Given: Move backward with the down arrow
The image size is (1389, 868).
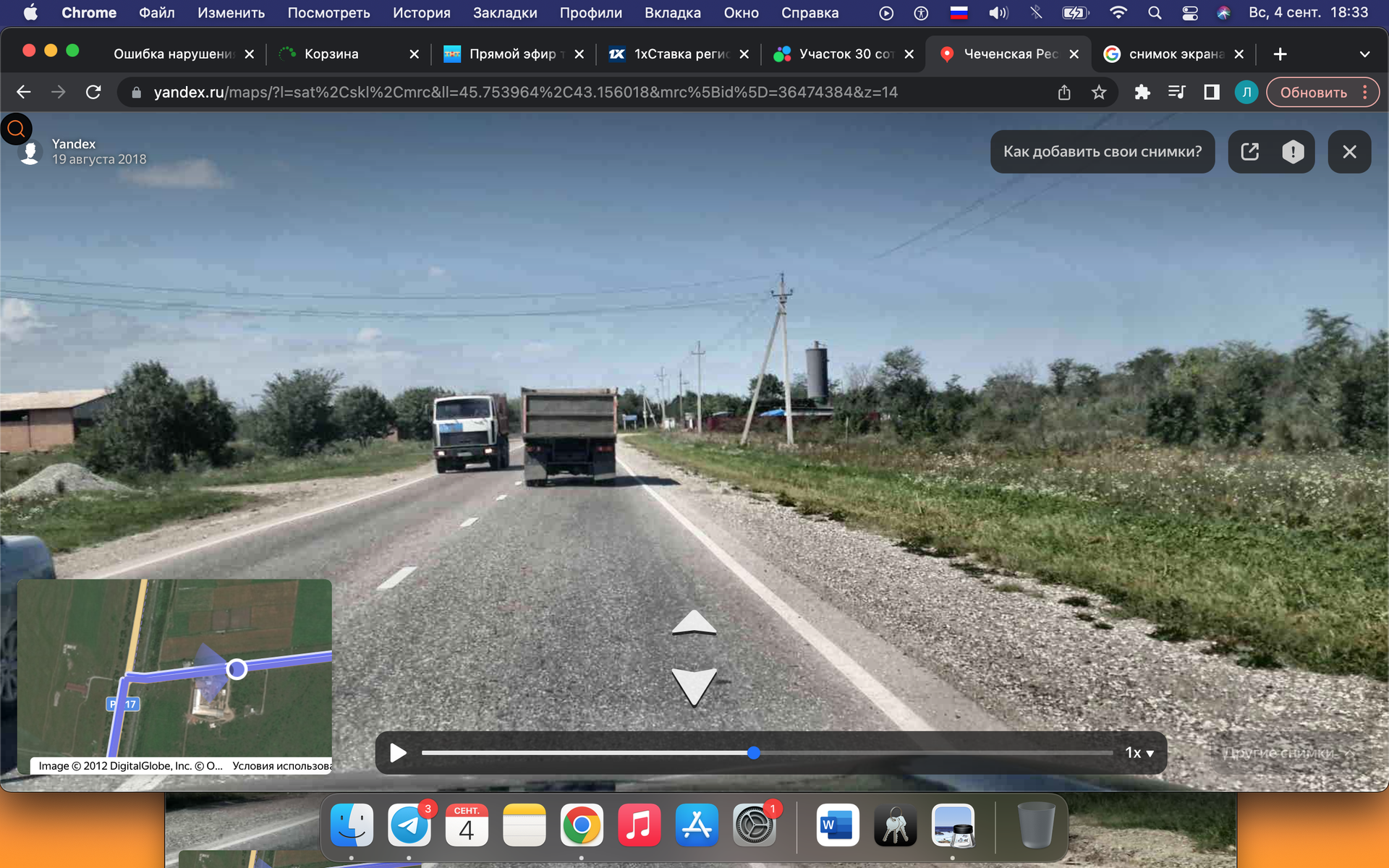Looking at the screenshot, I should click(x=694, y=685).
